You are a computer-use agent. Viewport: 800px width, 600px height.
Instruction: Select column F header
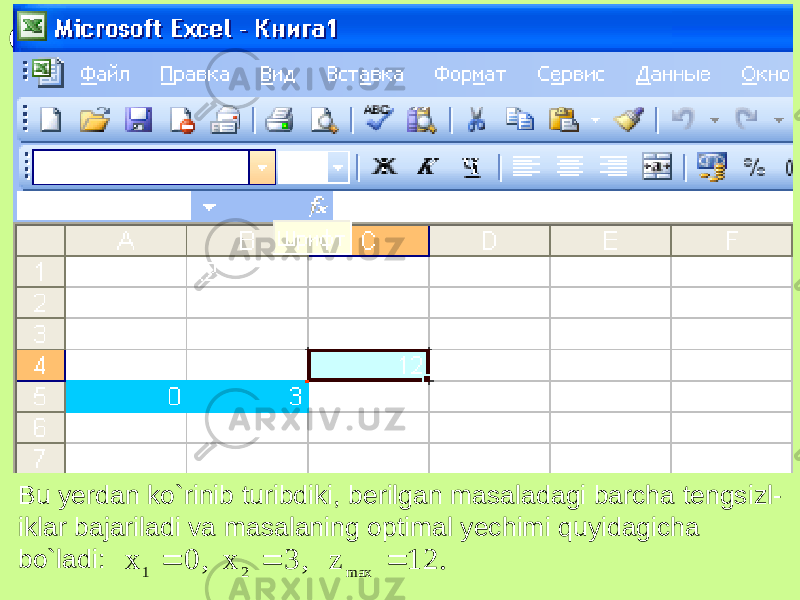pos(732,240)
